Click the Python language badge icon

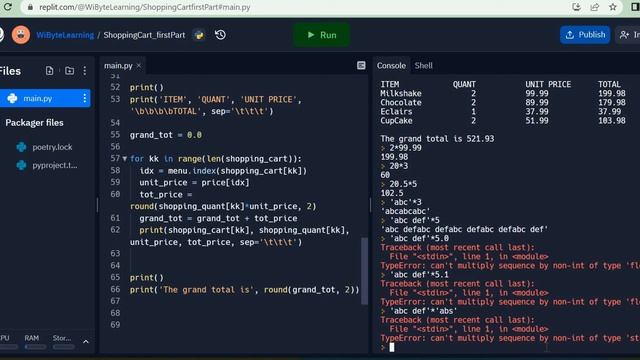click(199, 35)
